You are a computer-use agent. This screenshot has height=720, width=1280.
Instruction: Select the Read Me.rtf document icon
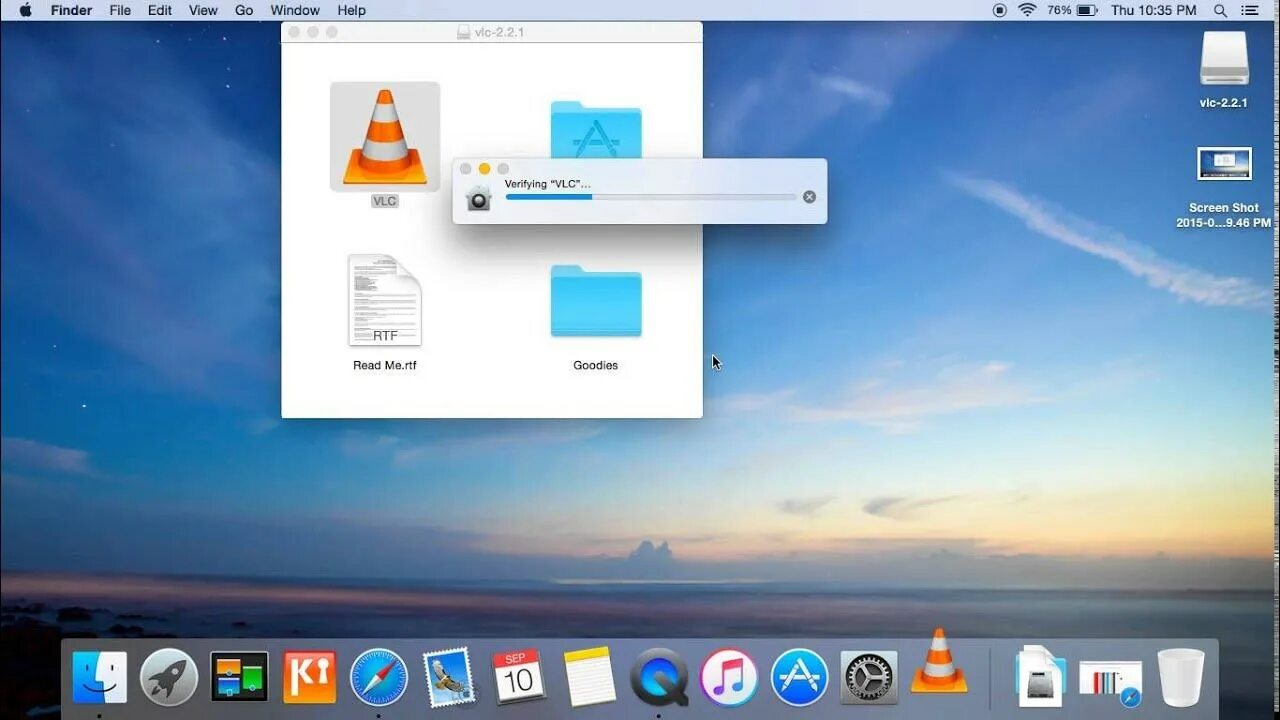385,300
